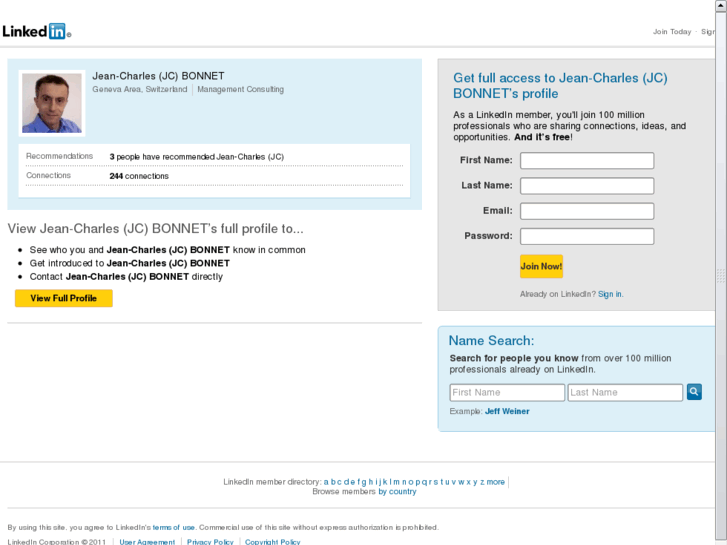This screenshot has width=727, height=545.
Task: Browse members by country
Action: pos(397,492)
